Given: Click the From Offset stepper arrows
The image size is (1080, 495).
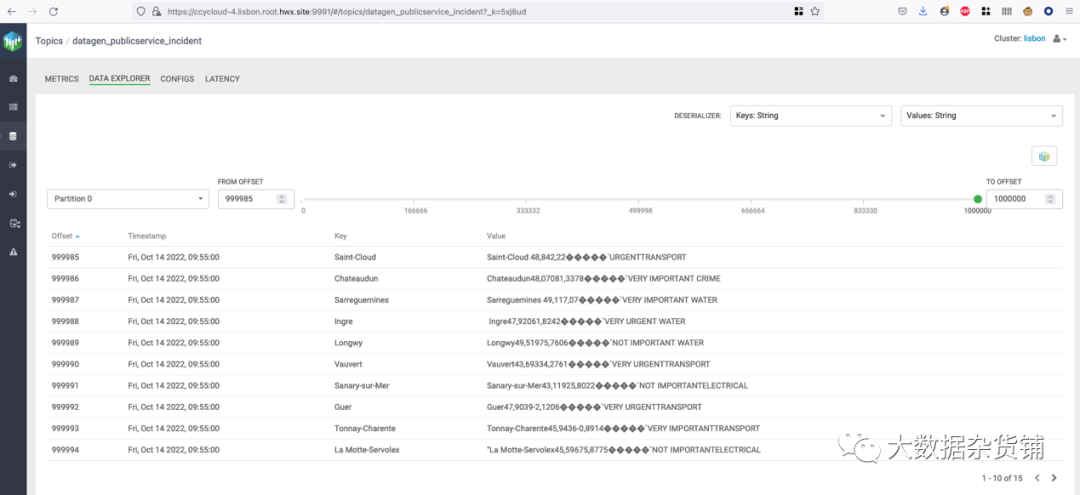Looking at the screenshot, I should click(282, 199).
